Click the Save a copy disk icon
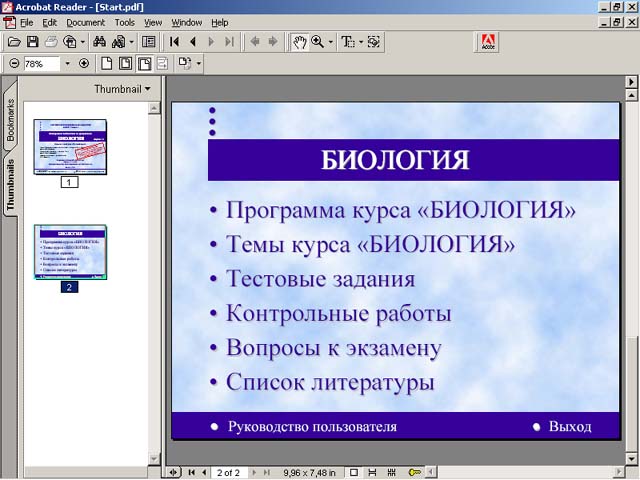This screenshot has height=480, width=640. point(33,42)
